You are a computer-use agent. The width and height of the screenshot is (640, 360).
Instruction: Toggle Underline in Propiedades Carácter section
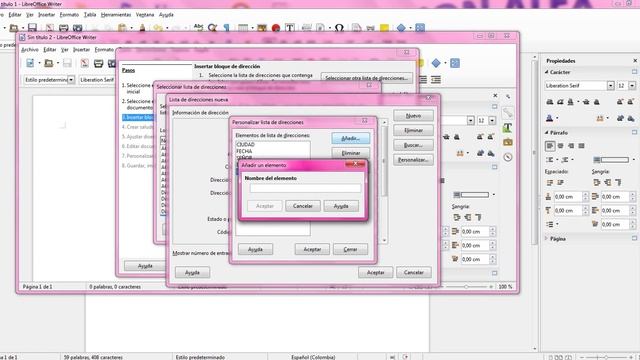pos(571,102)
